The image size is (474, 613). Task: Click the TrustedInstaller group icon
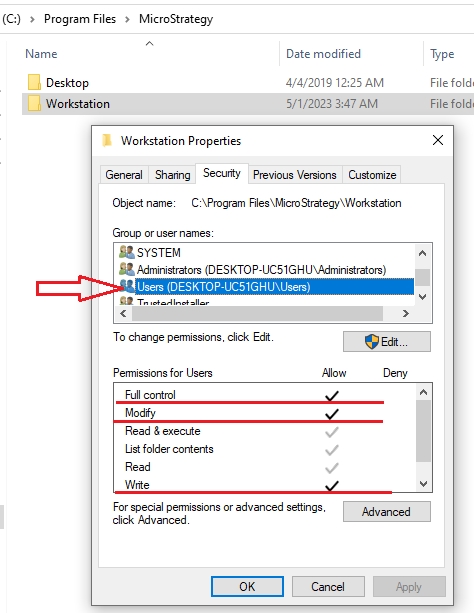(x=127, y=301)
